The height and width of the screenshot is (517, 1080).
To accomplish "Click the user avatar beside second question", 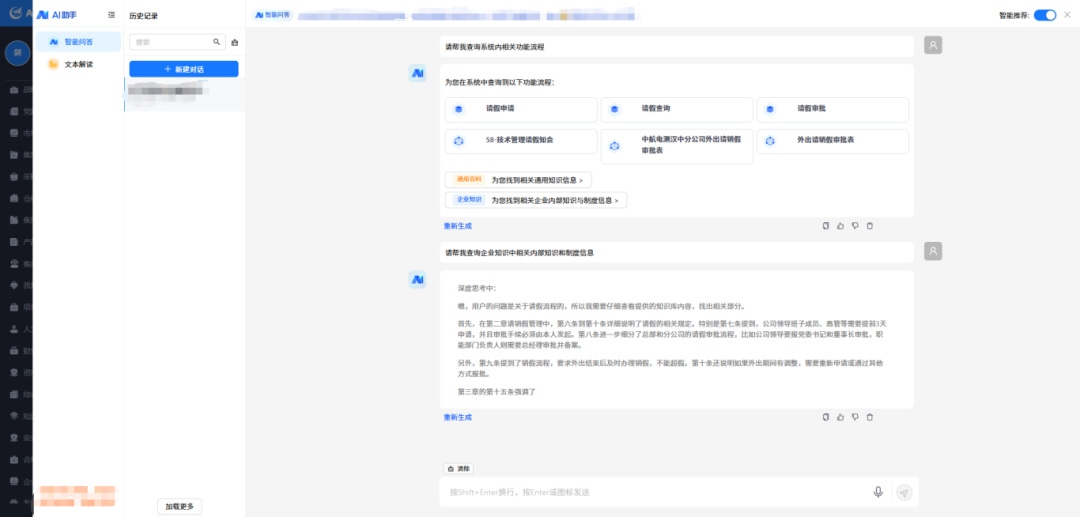I will pyautogui.click(x=933, y=251).
